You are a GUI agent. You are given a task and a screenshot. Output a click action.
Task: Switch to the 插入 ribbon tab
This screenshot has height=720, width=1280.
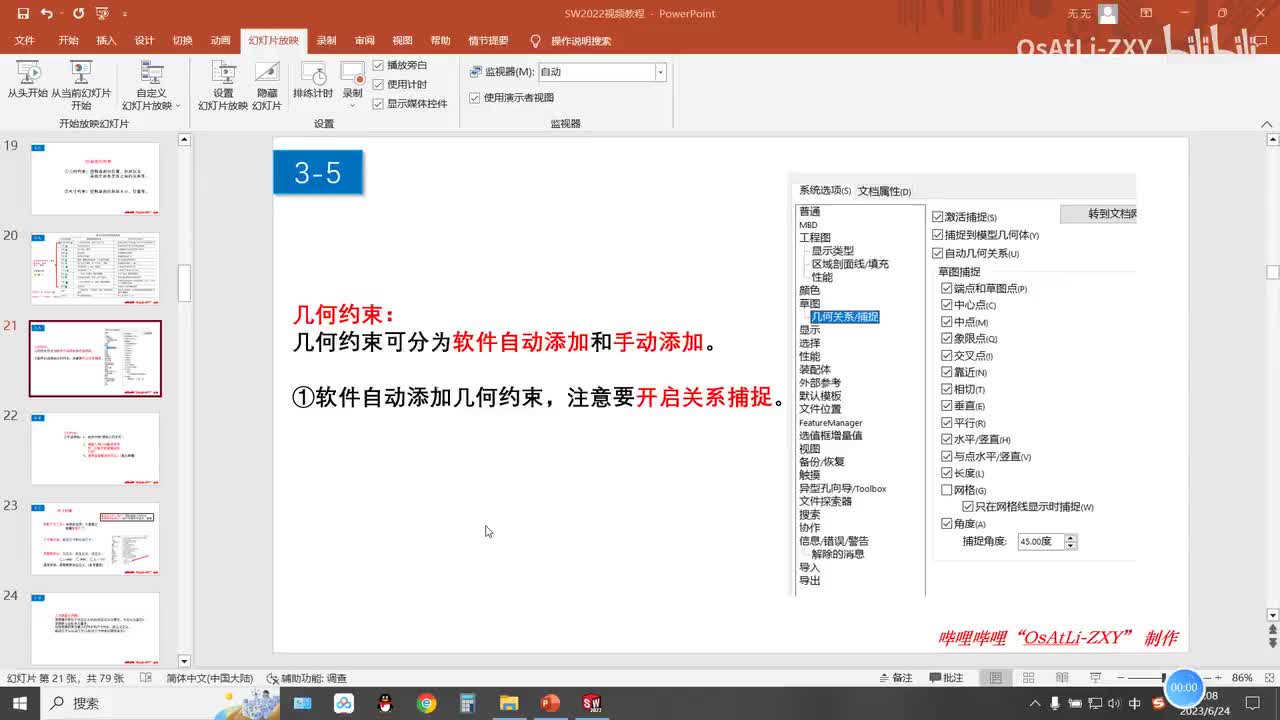[x=106, y=41]
